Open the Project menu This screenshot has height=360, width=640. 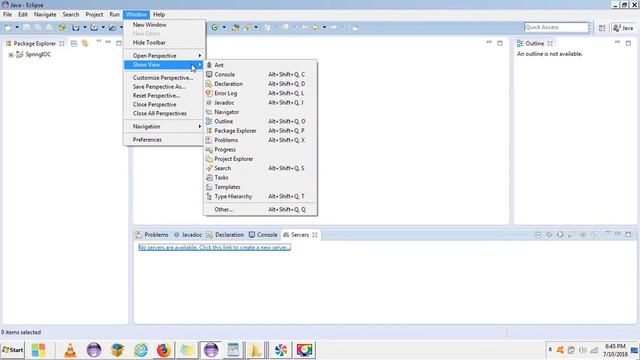coord(94,14)
